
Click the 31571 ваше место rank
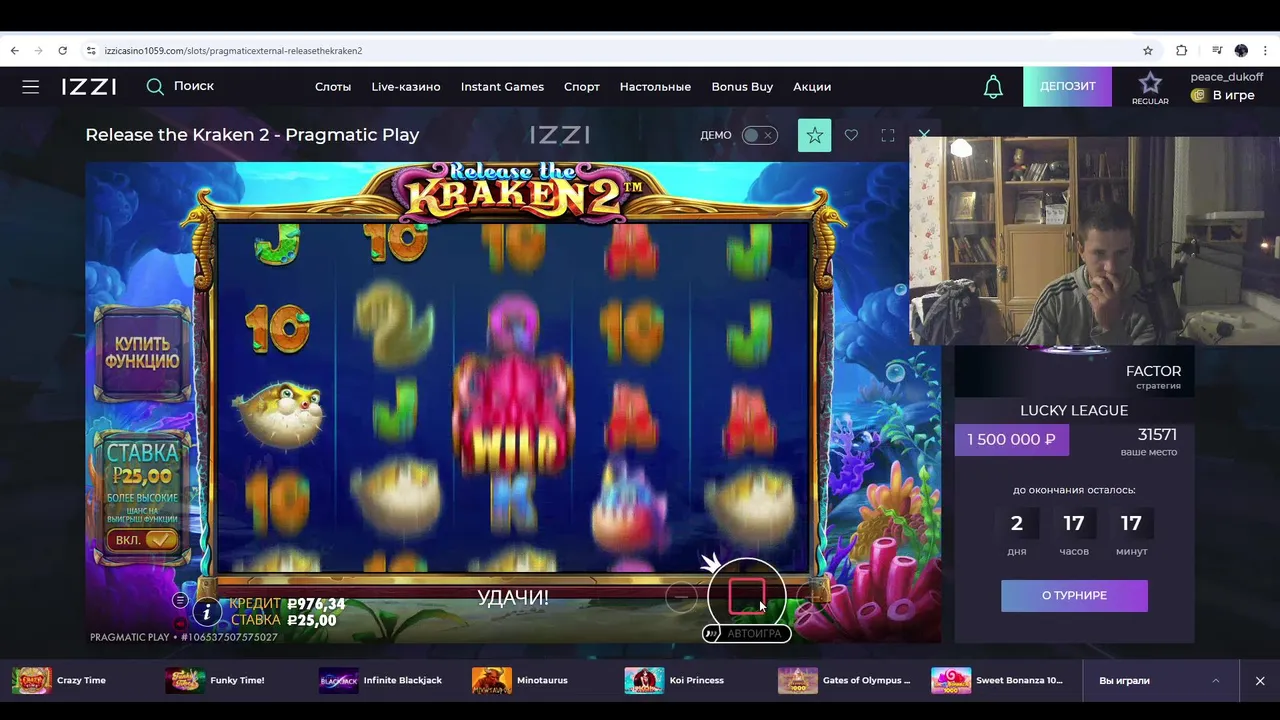[1149, 441]
